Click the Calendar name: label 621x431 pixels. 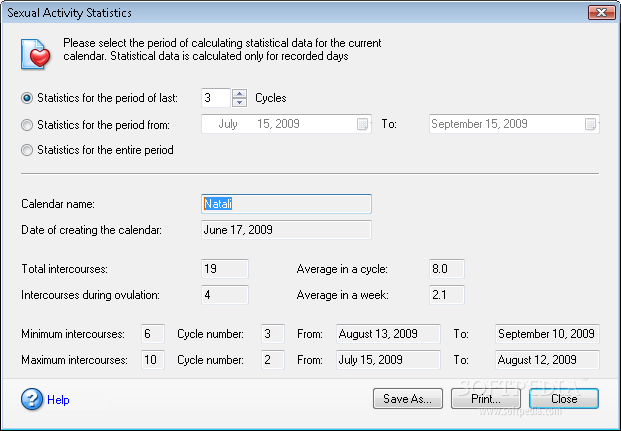pos(58,204)
